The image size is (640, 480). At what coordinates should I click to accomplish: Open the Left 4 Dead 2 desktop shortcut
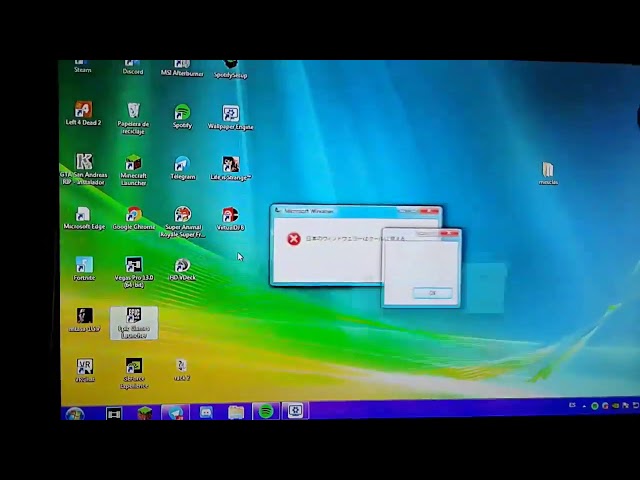pos(83,111)
